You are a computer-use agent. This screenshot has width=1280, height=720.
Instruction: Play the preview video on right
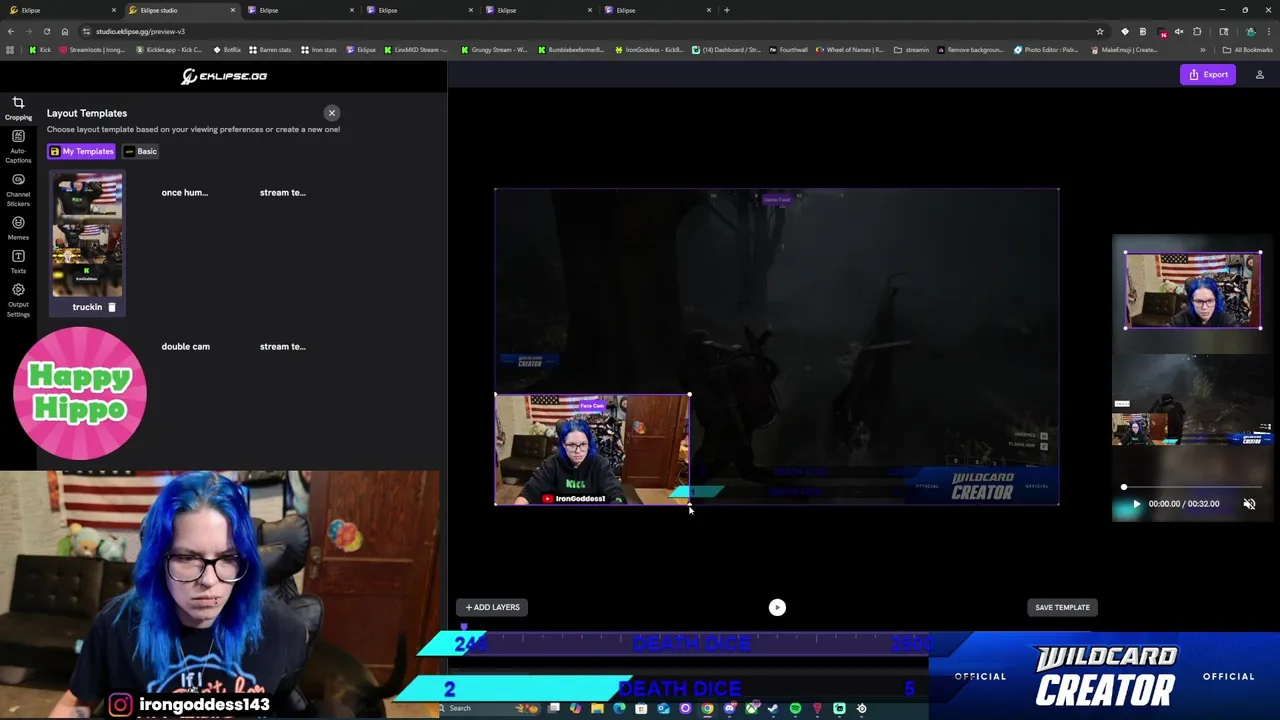pos(1136,504)
